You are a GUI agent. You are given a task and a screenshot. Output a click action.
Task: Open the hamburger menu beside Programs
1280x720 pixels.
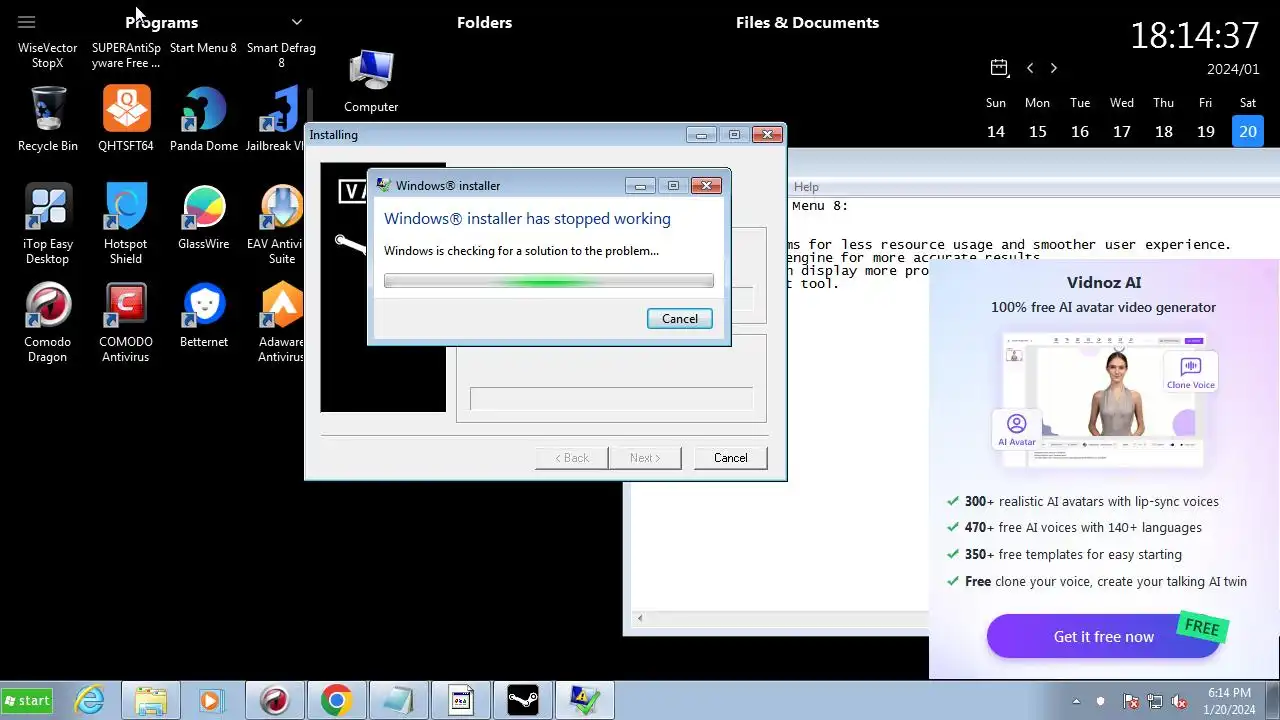coord(27,22)
